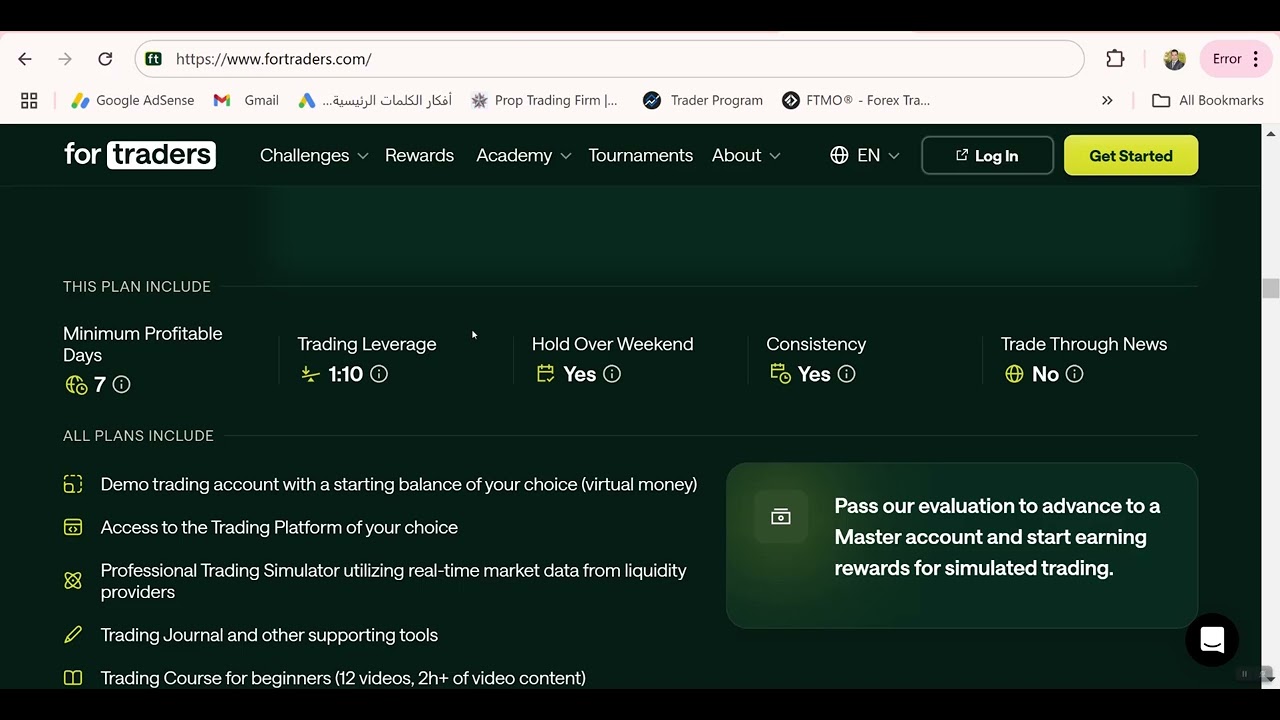Go to homepage via for traders logo

click(140, 155)
